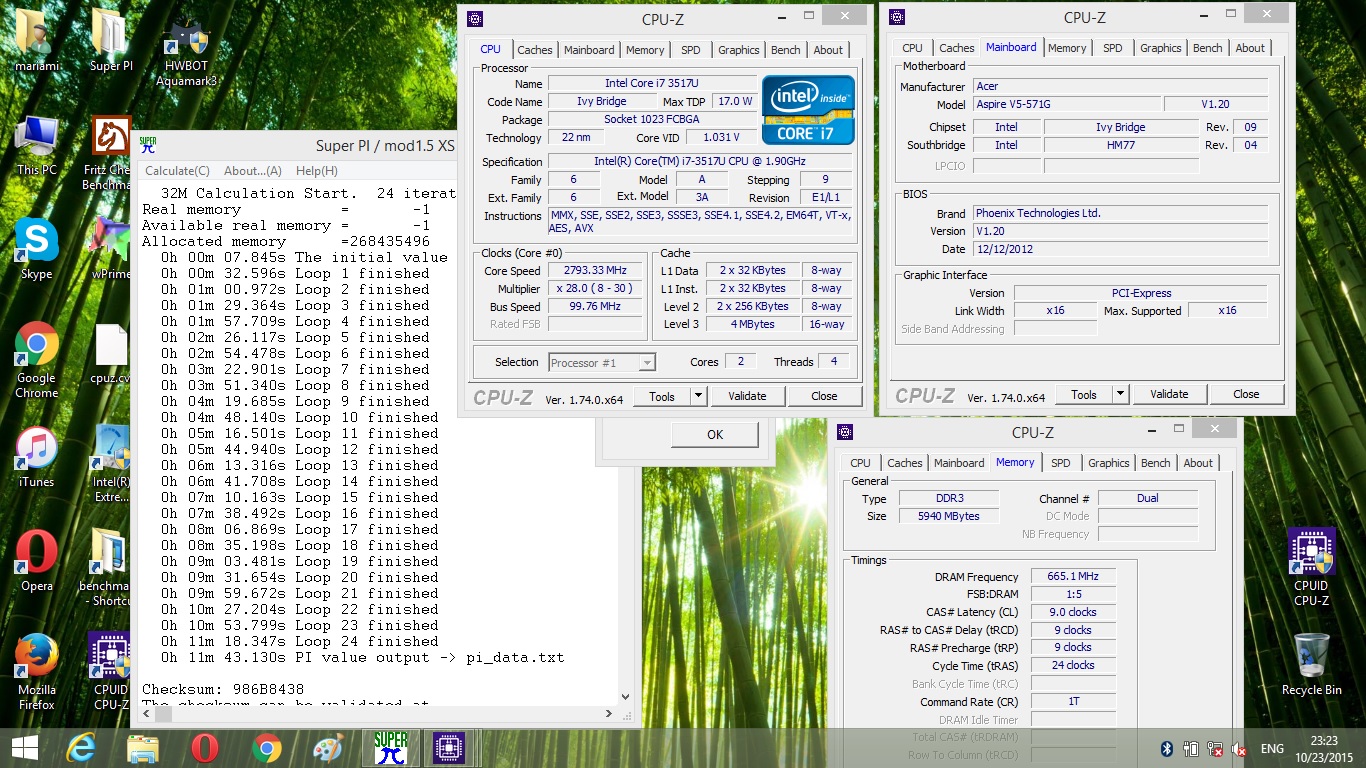Open About tab in Mainboard window
The image size is (1366, 768).
coord(1250,48)
